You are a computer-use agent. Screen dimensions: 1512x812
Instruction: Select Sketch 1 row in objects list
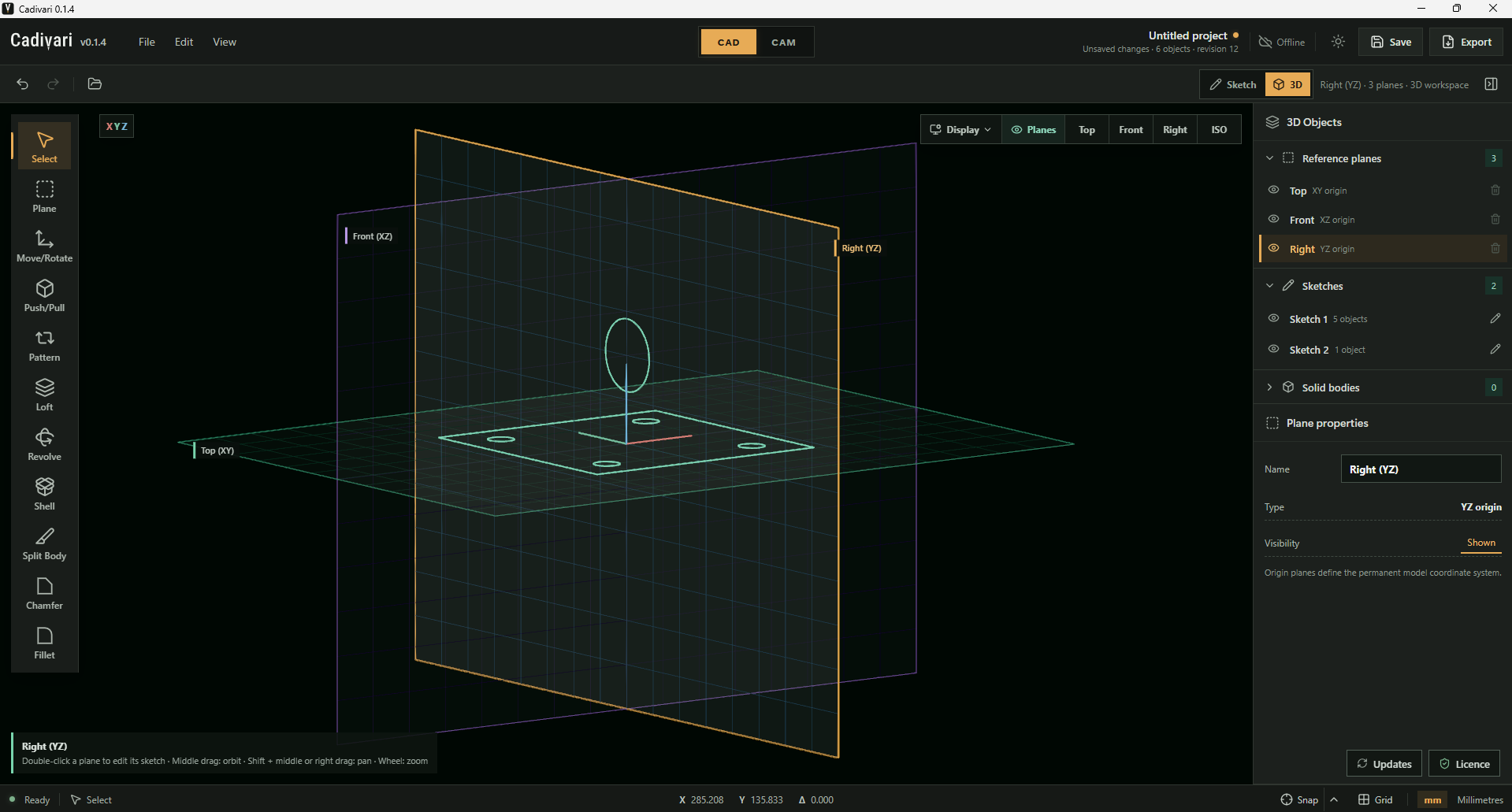1382,319
